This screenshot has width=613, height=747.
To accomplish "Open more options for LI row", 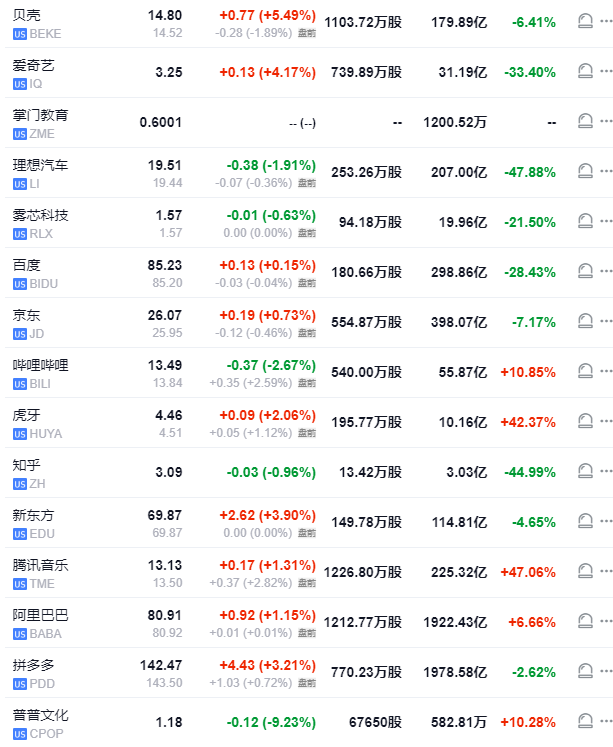I will click(606, 171).
